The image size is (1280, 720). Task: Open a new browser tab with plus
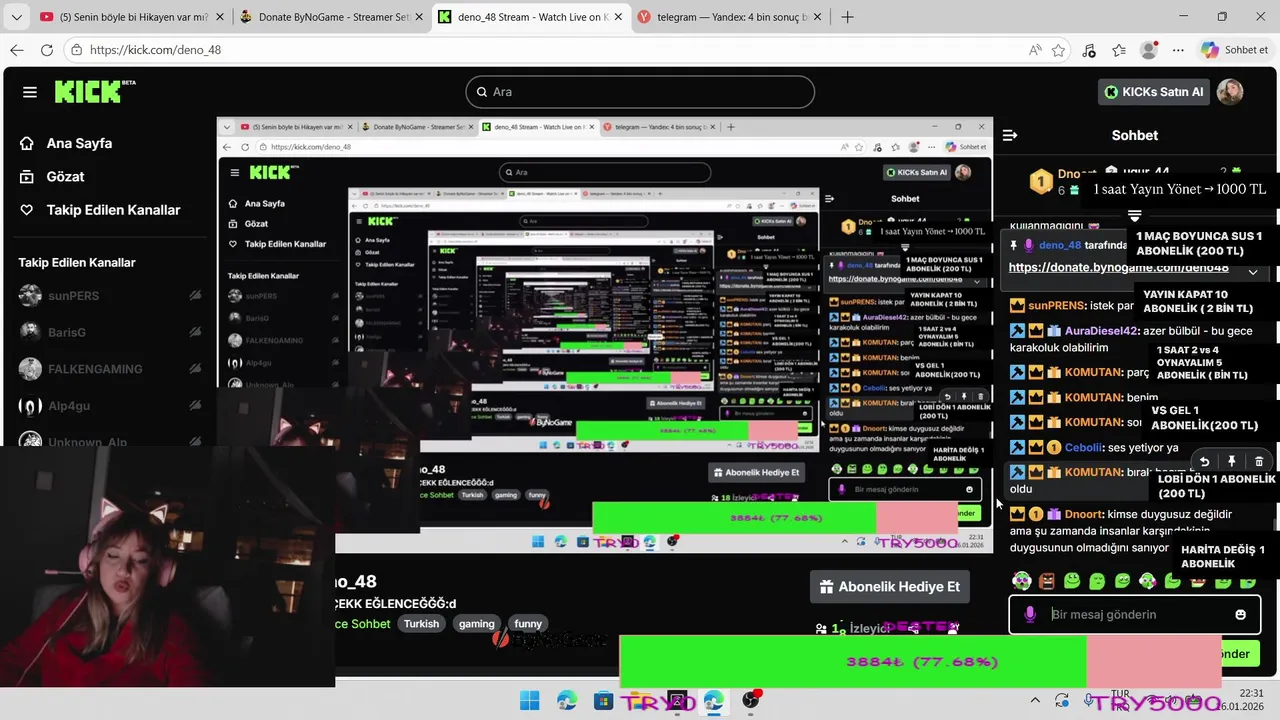click(848, 17)
